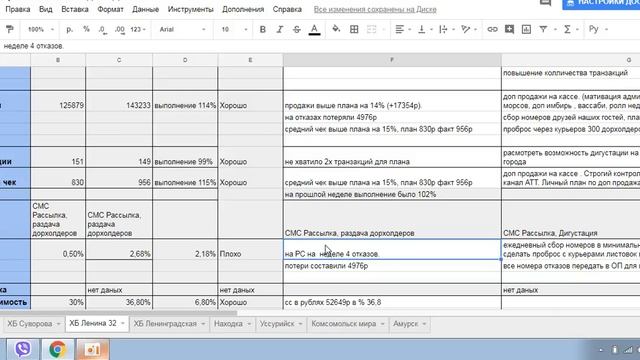Toggle italic formatting
The height and width of the screenshot is (360, 640).
point(280,29)
